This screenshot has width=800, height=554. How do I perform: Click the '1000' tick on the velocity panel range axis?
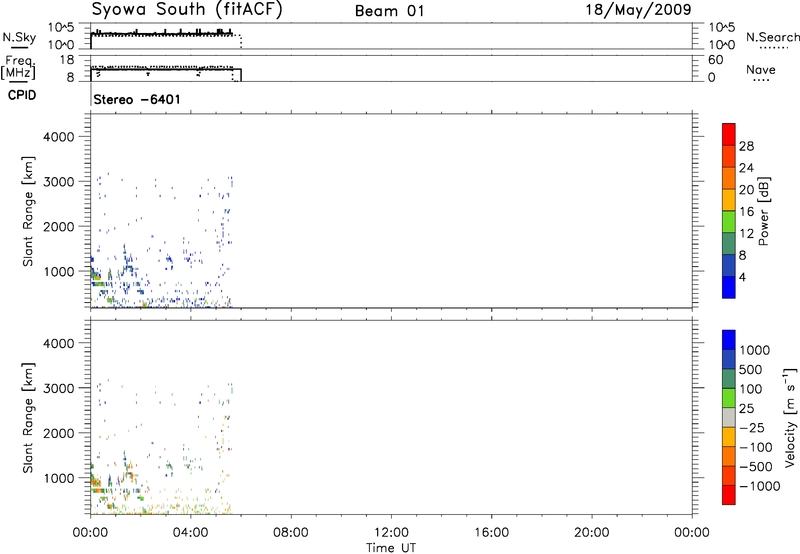click(58, 478)
